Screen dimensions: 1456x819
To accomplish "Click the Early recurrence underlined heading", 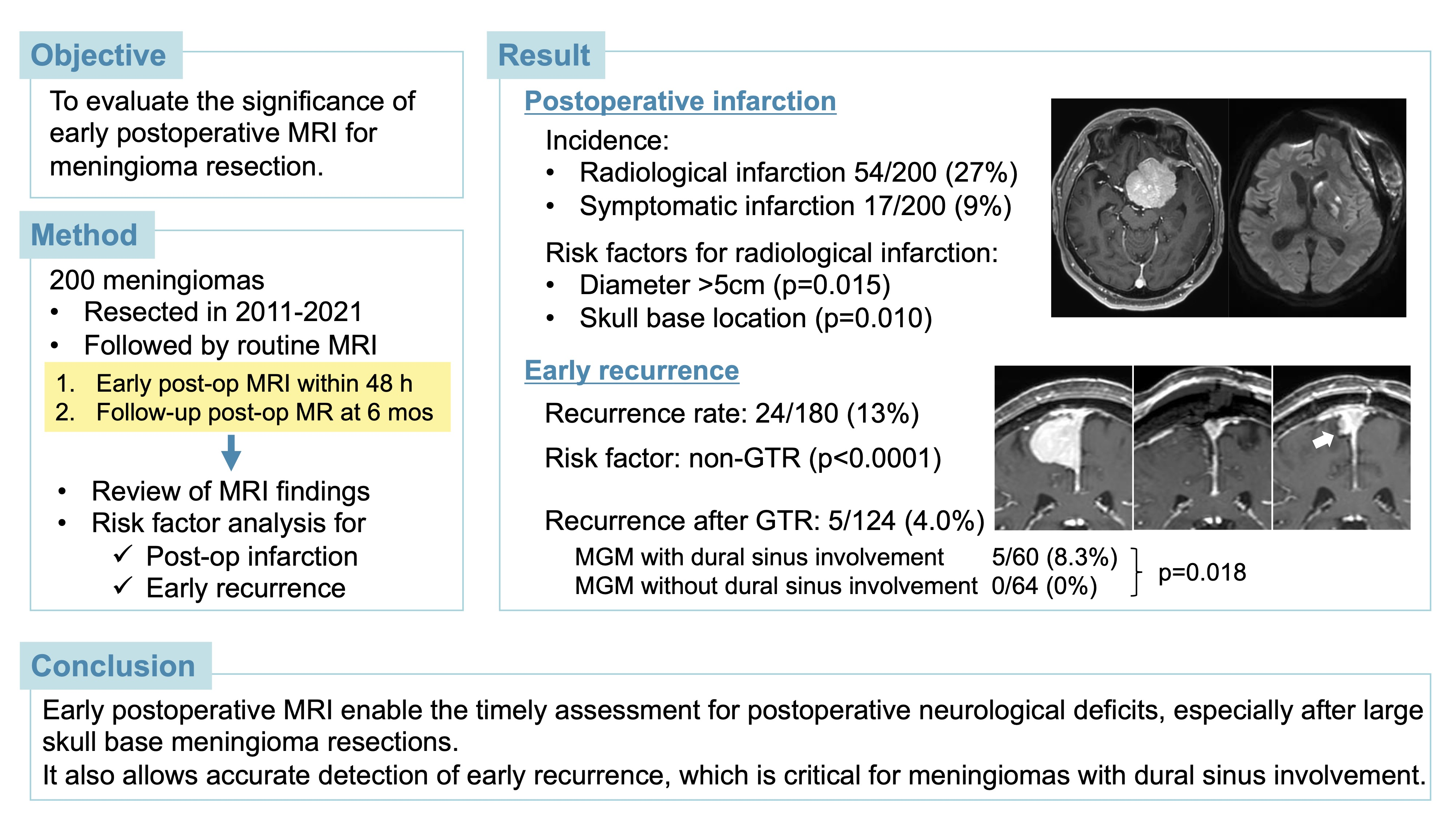I will pyautogui.click(x=631, y=371).
